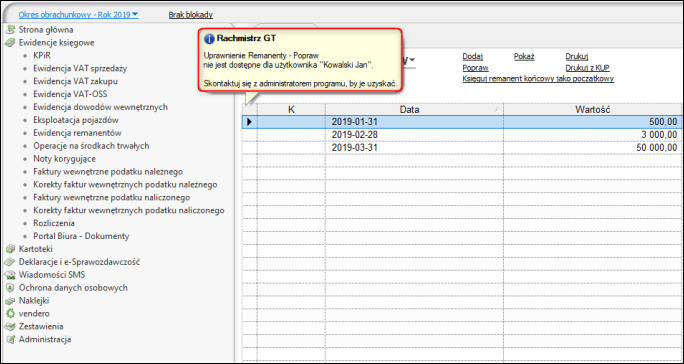Click the Drukuj z KUP link
684x364 pixels.
587,68
